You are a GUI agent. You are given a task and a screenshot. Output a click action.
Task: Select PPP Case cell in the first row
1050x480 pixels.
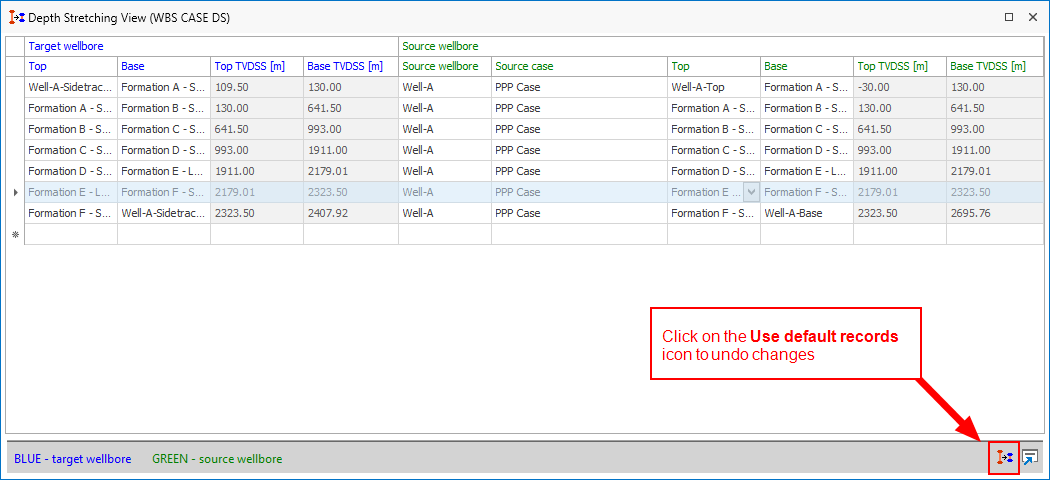[579, 87]
